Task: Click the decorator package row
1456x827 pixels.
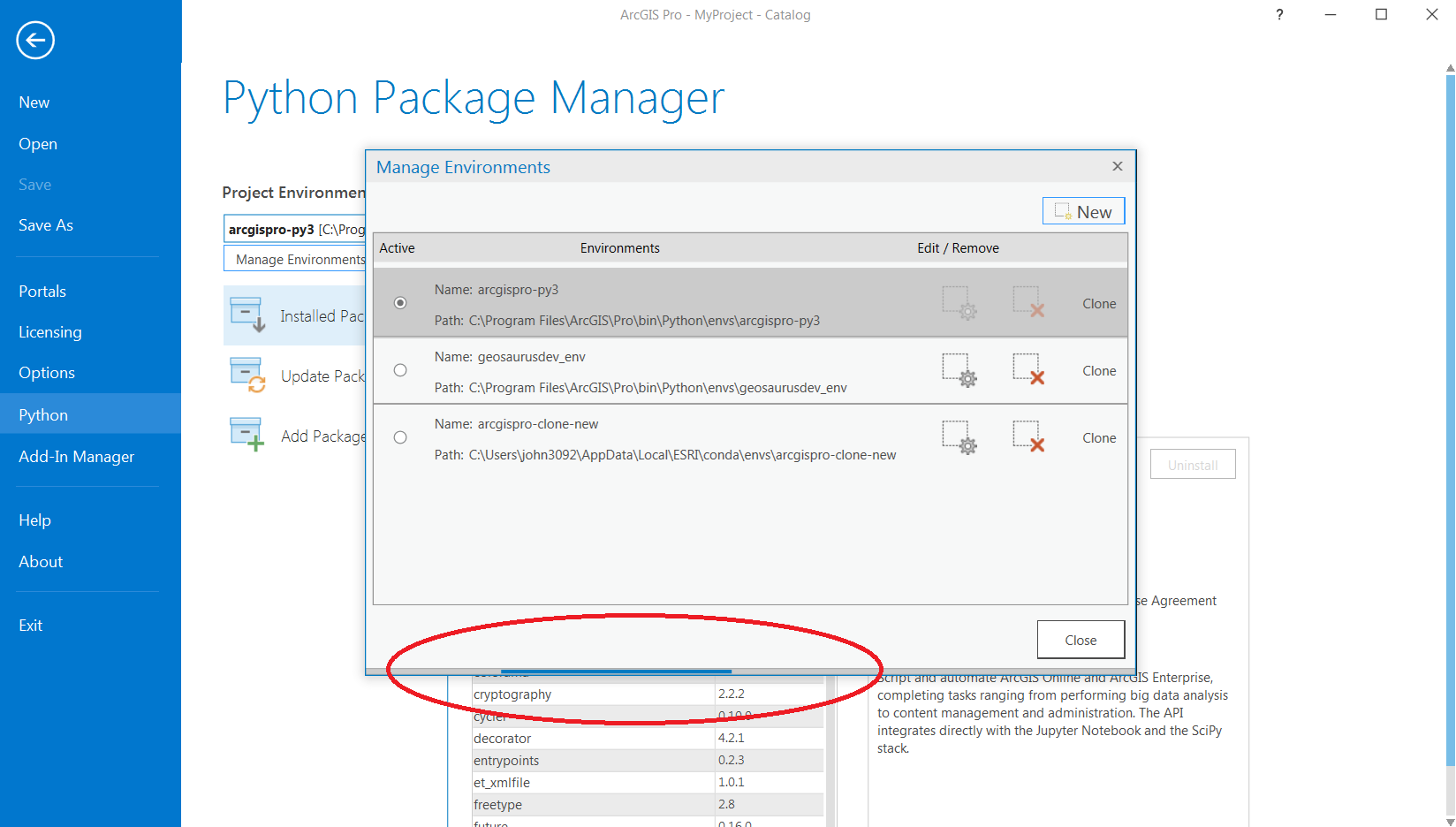Action: click(x=648, y=739)
